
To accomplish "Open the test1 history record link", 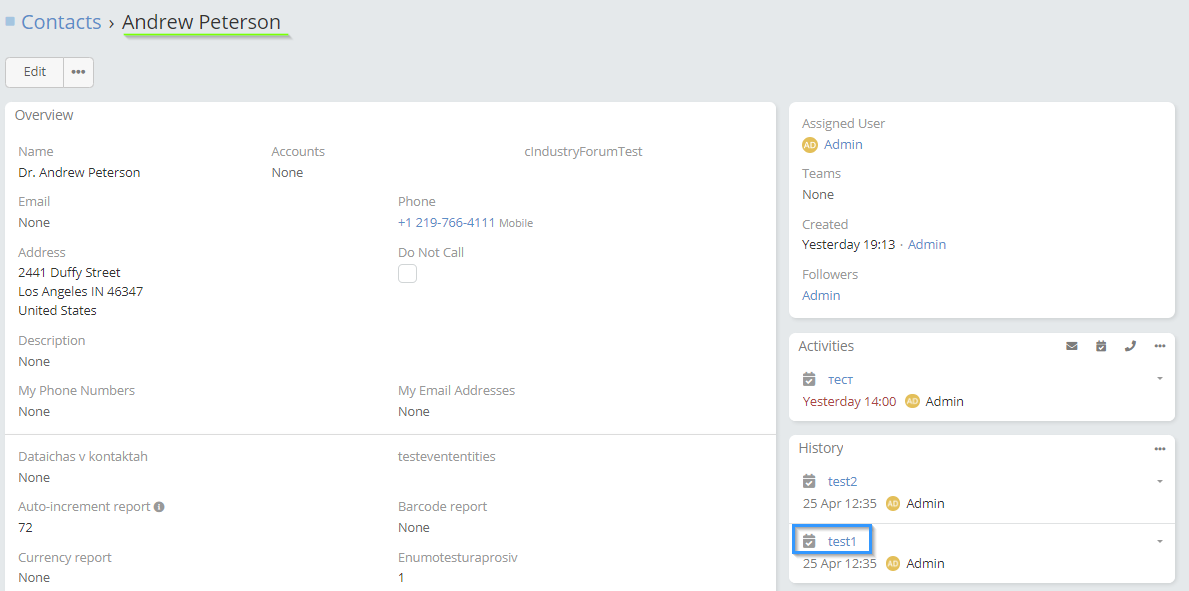I will 842,542.
